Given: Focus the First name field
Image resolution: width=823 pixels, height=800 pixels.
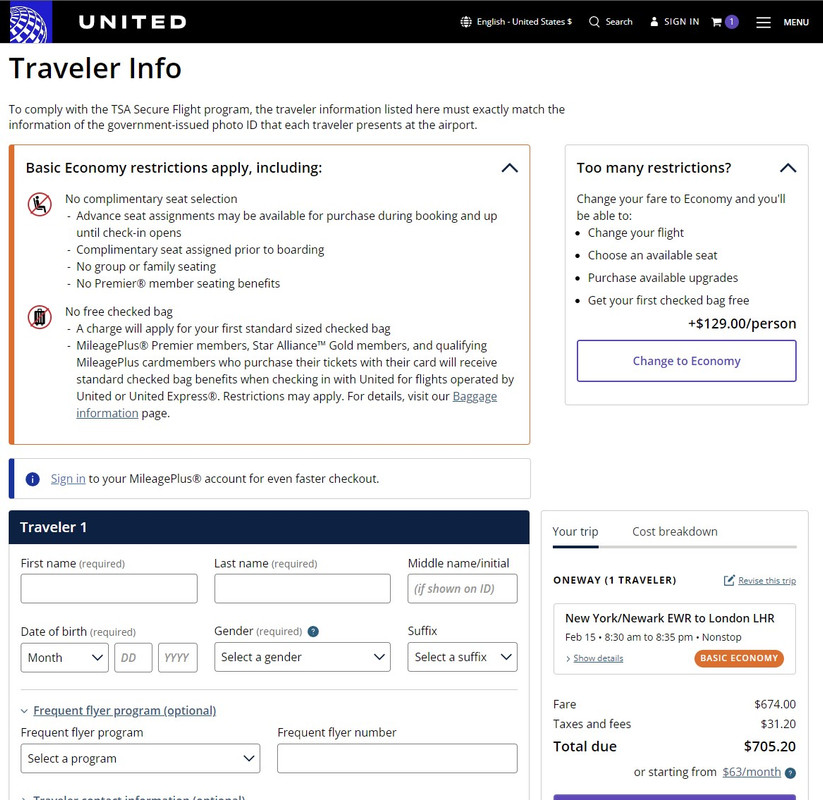Looking at the screenshot, I should (109, 589).
